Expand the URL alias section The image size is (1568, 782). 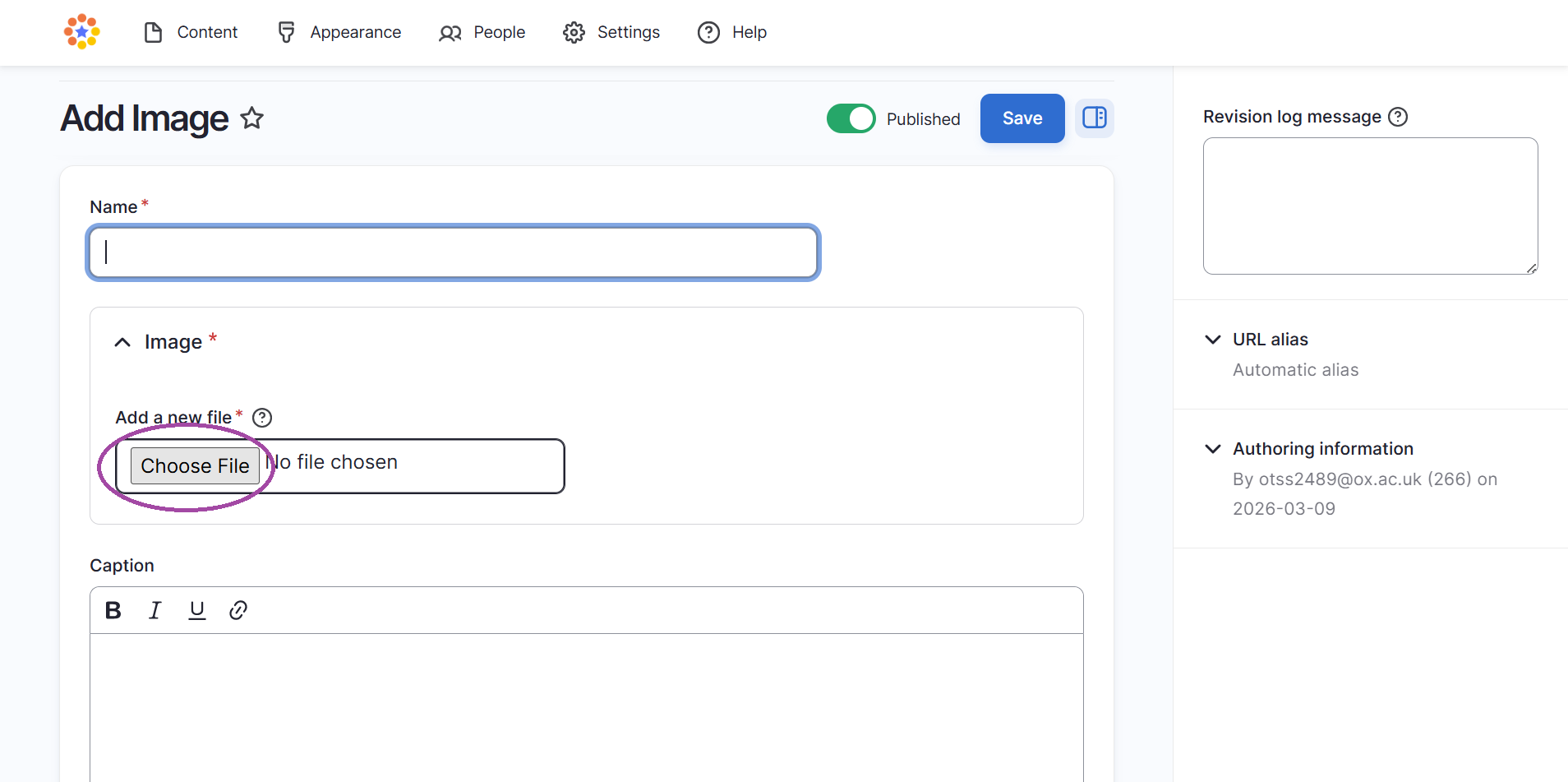[1213, 339]
